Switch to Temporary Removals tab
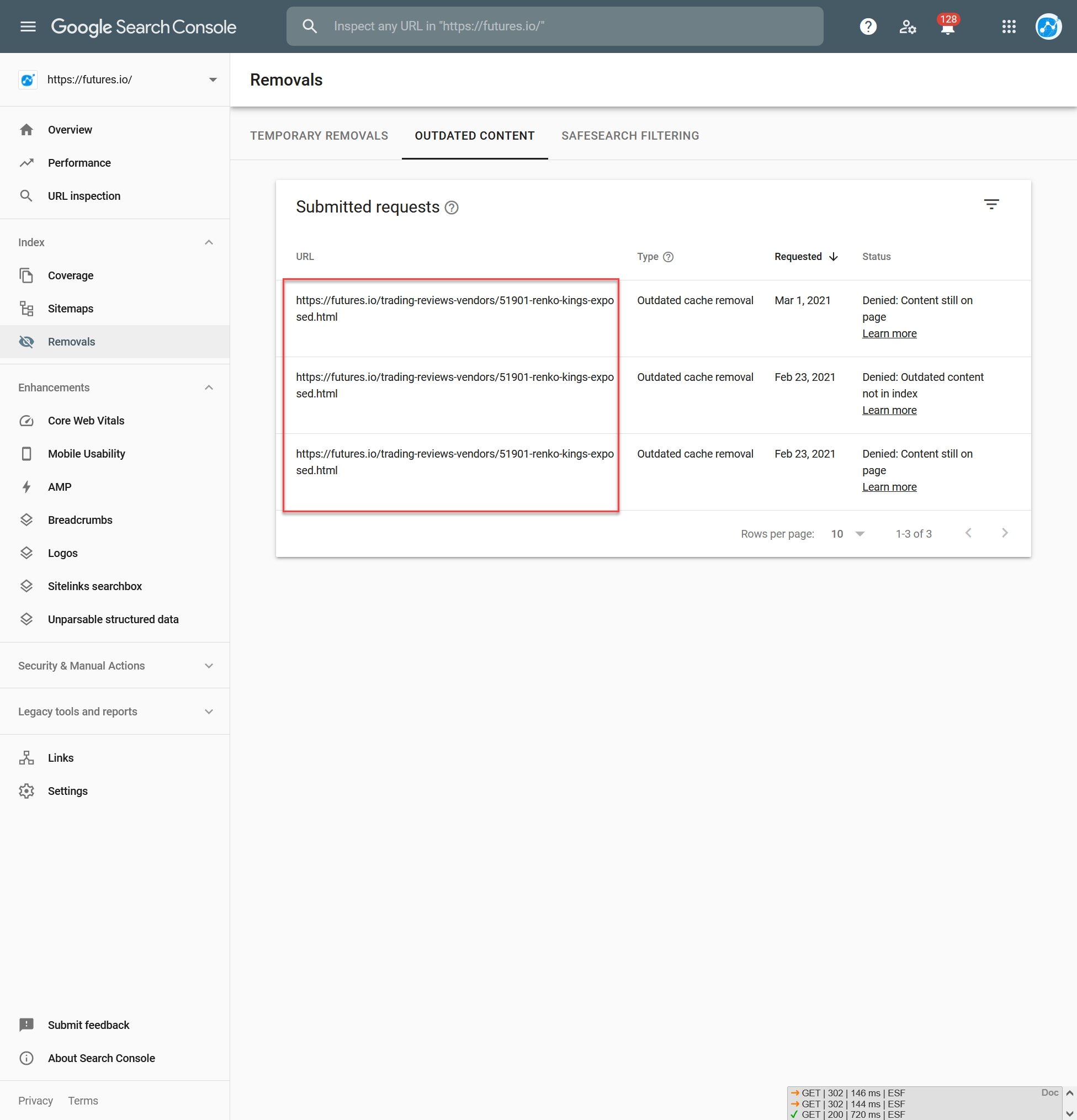Image resolution: width=1077 pixels, height=1120 pixels. 319,135
